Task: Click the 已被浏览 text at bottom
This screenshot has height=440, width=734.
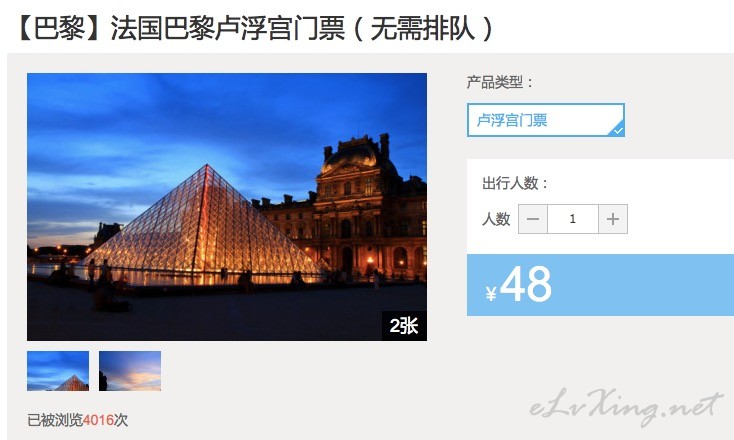Action: click(55, 420)
